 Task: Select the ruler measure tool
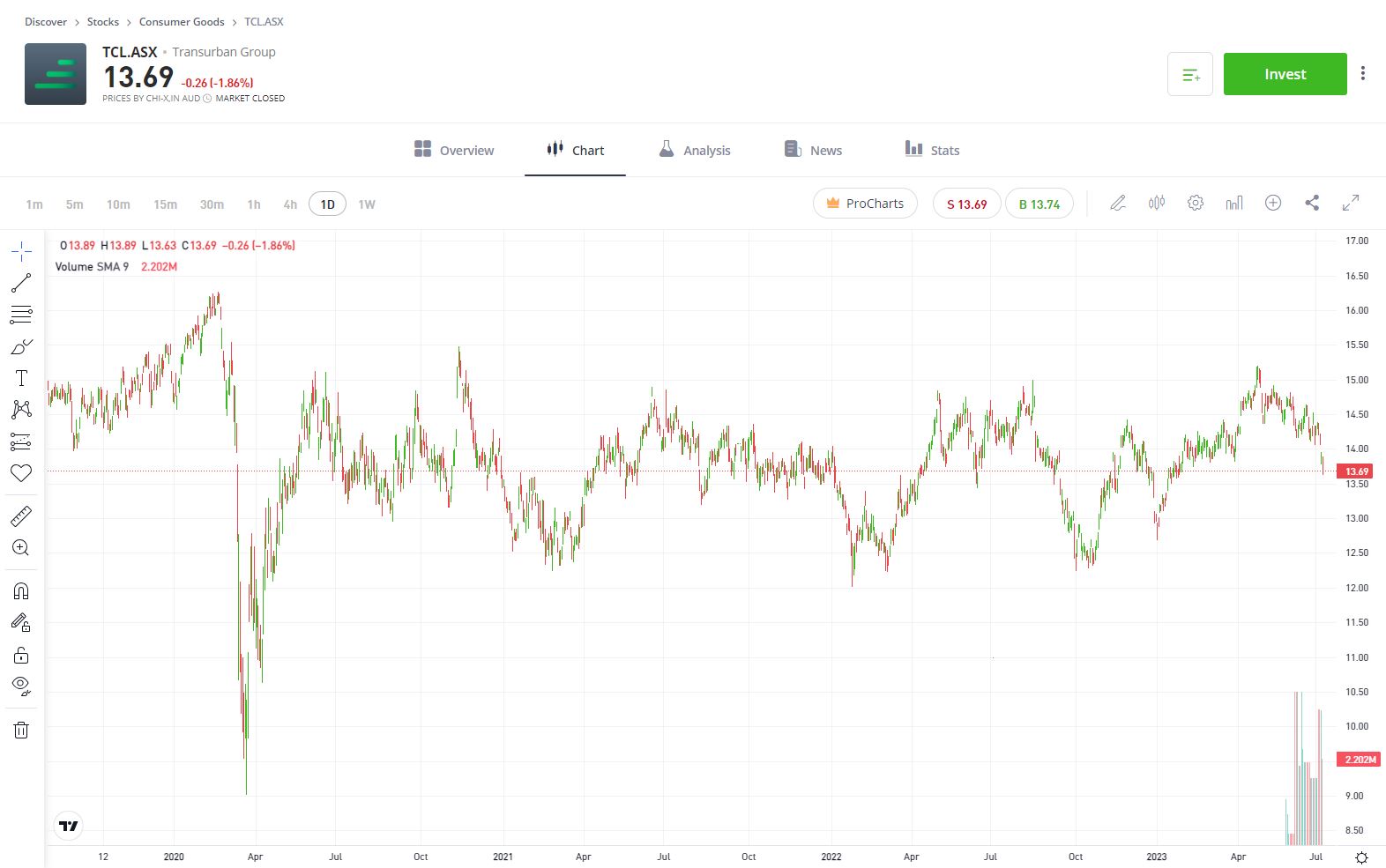[x=21, y=516]
